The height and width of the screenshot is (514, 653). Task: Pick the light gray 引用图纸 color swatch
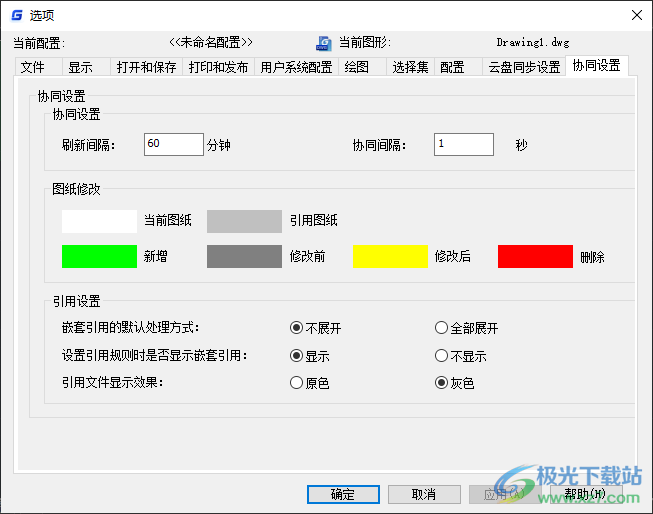tap(244, 221)
